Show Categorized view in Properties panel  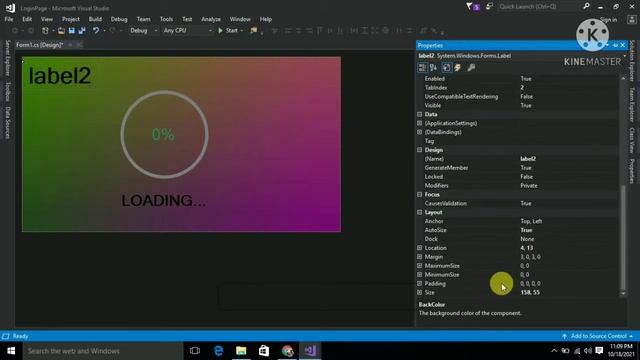pyautogui.click(x=422, y=68)
